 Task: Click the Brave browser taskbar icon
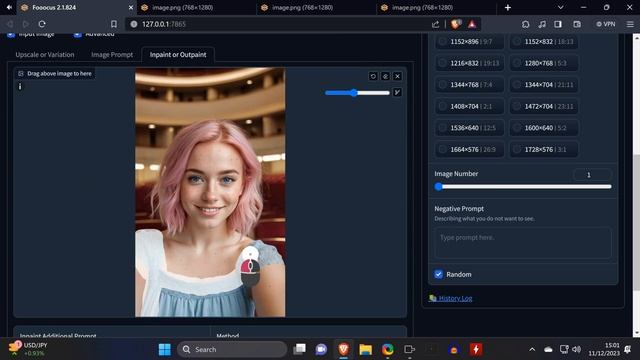pyautogui.click(x=343, y=349)
